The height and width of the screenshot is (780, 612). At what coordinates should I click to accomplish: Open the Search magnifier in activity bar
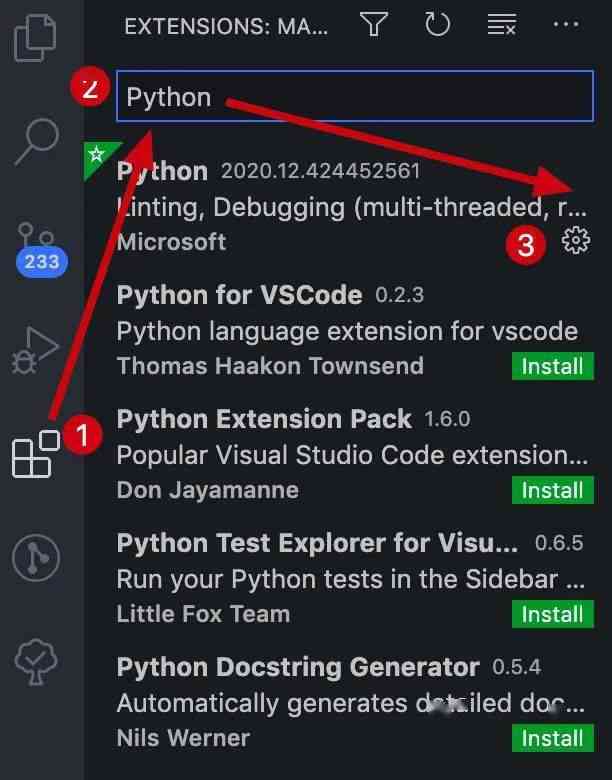pos(37,141)
